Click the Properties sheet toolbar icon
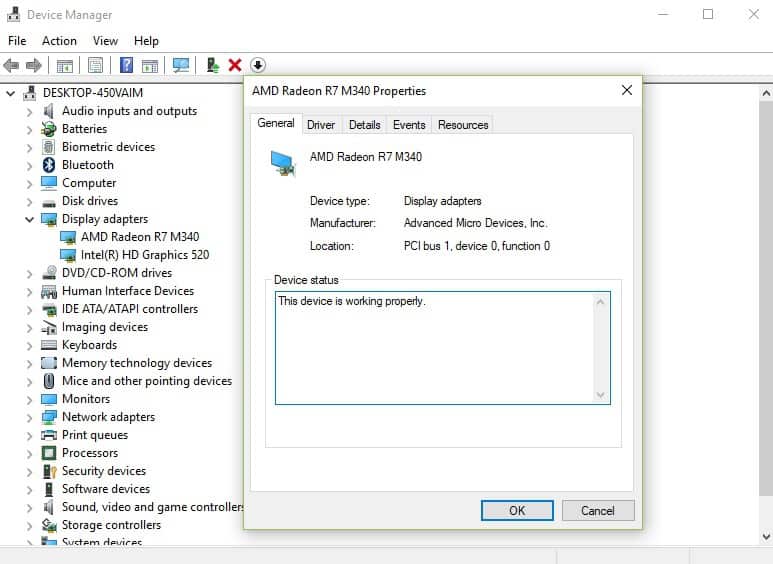Image resolution: width=773 pixels, height=564 pixels. pyautogui.click(x=95, y=65)
